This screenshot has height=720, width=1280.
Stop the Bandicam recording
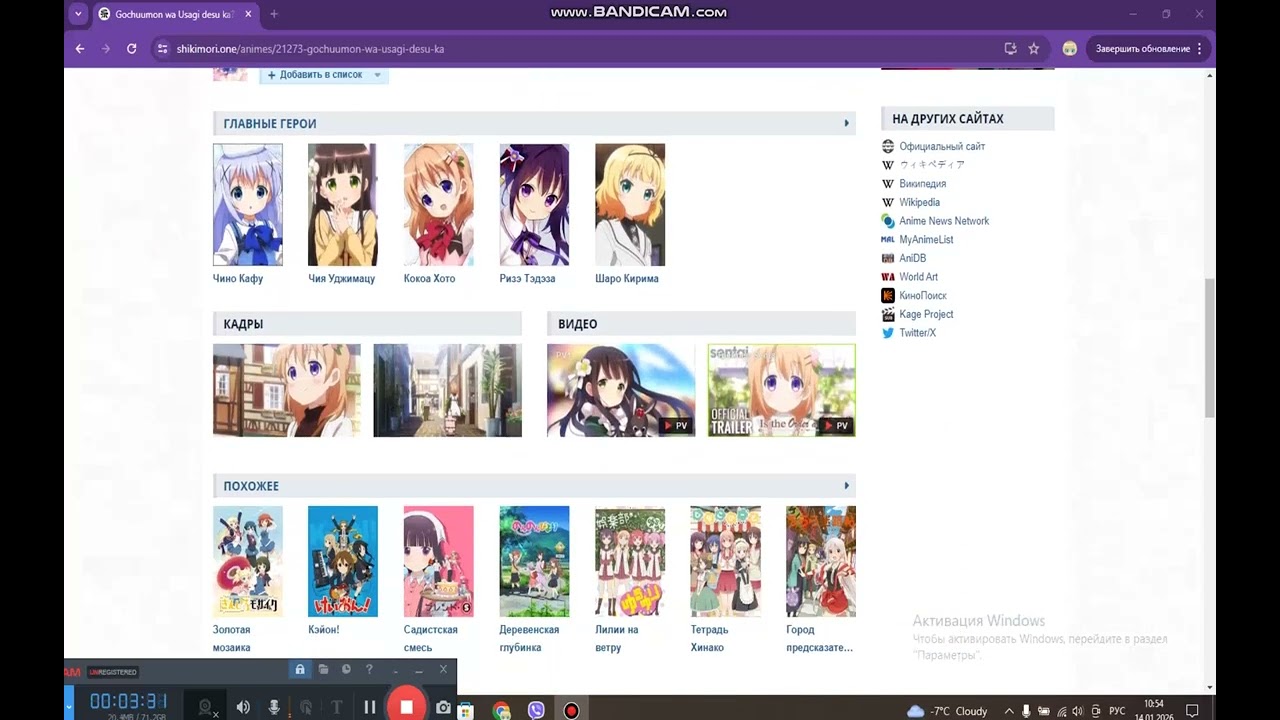point(406,707)
